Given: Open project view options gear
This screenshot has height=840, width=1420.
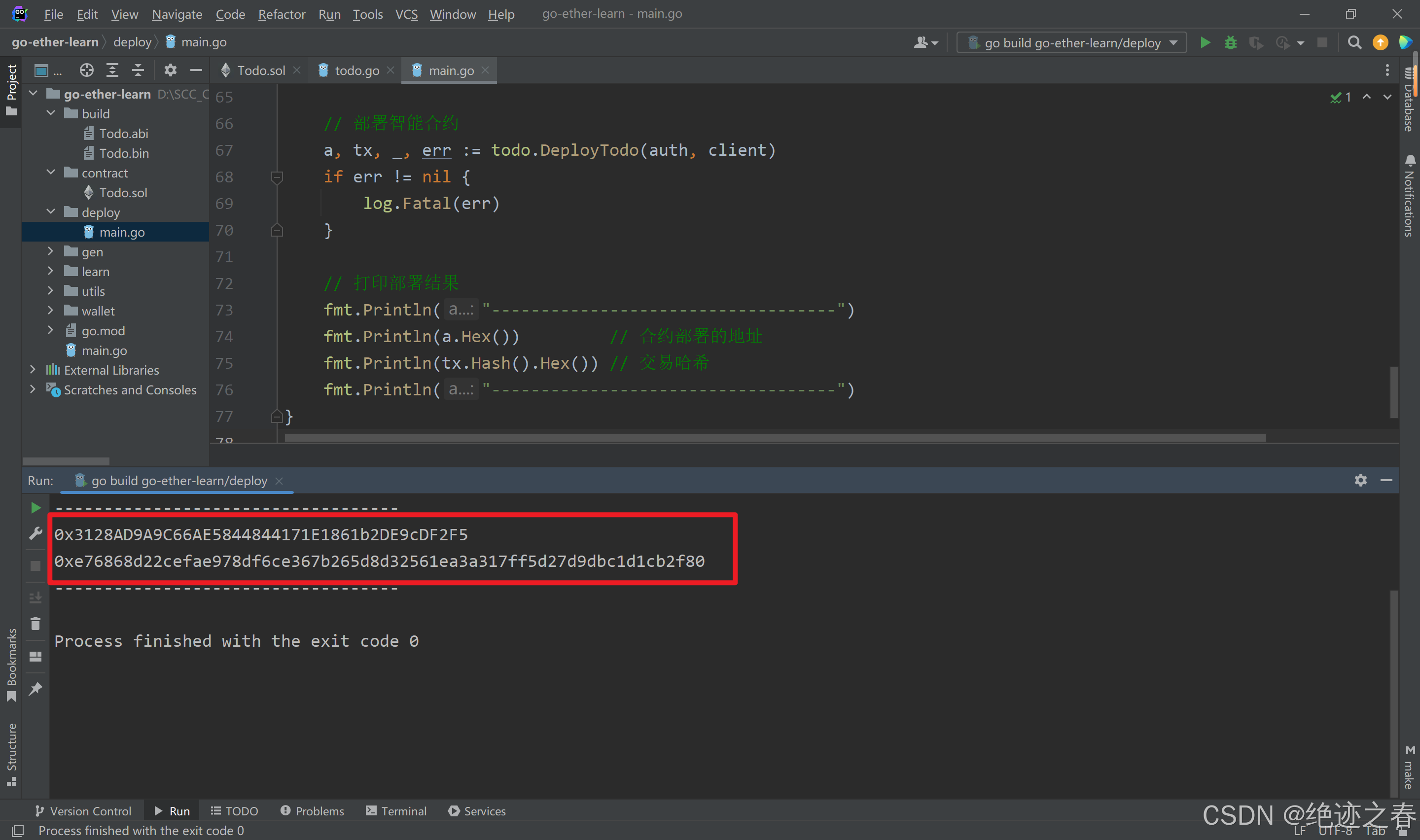Looking at the screenshot, I should 171,70.
